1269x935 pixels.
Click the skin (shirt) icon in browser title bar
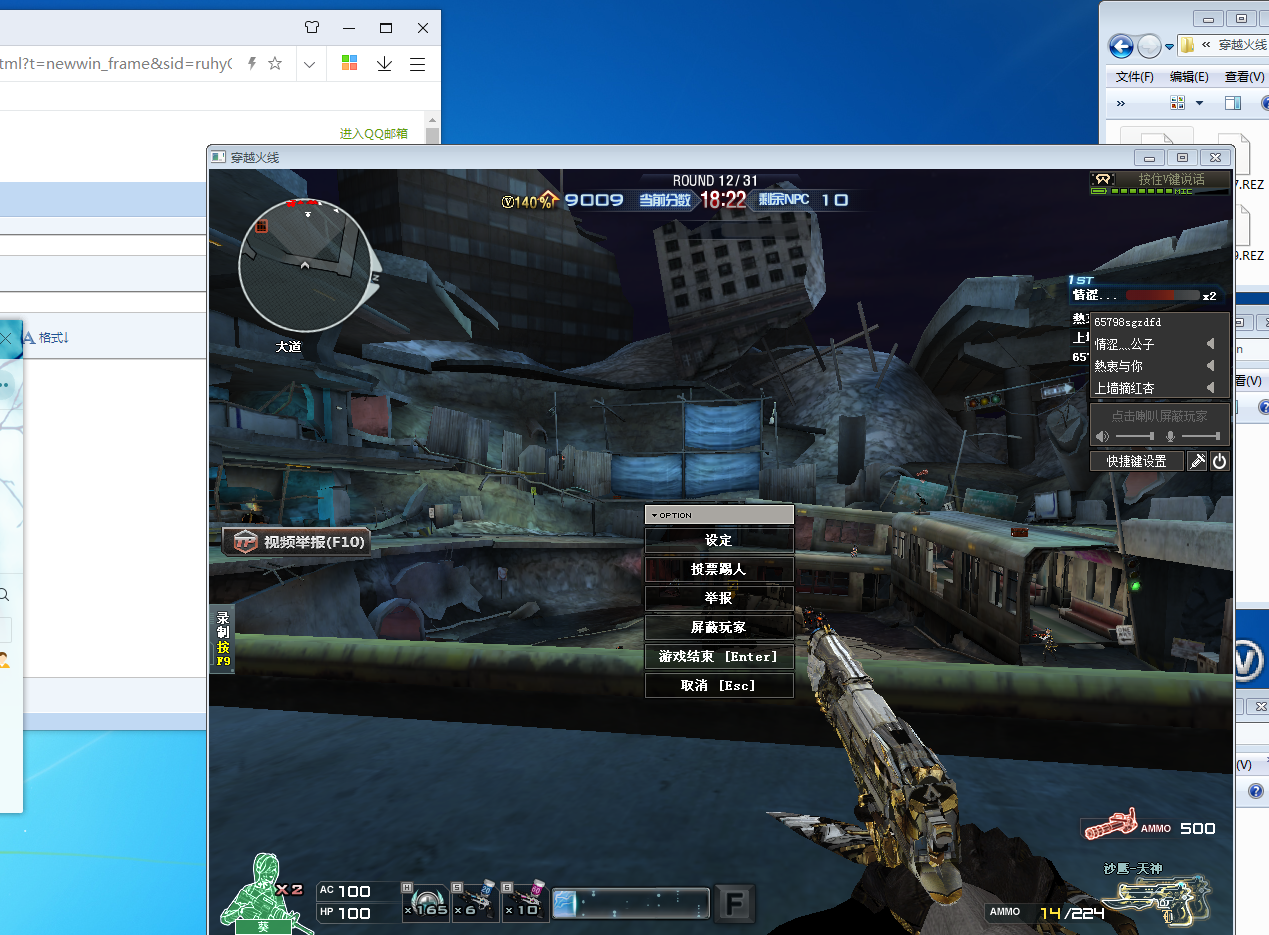point(313,27)
